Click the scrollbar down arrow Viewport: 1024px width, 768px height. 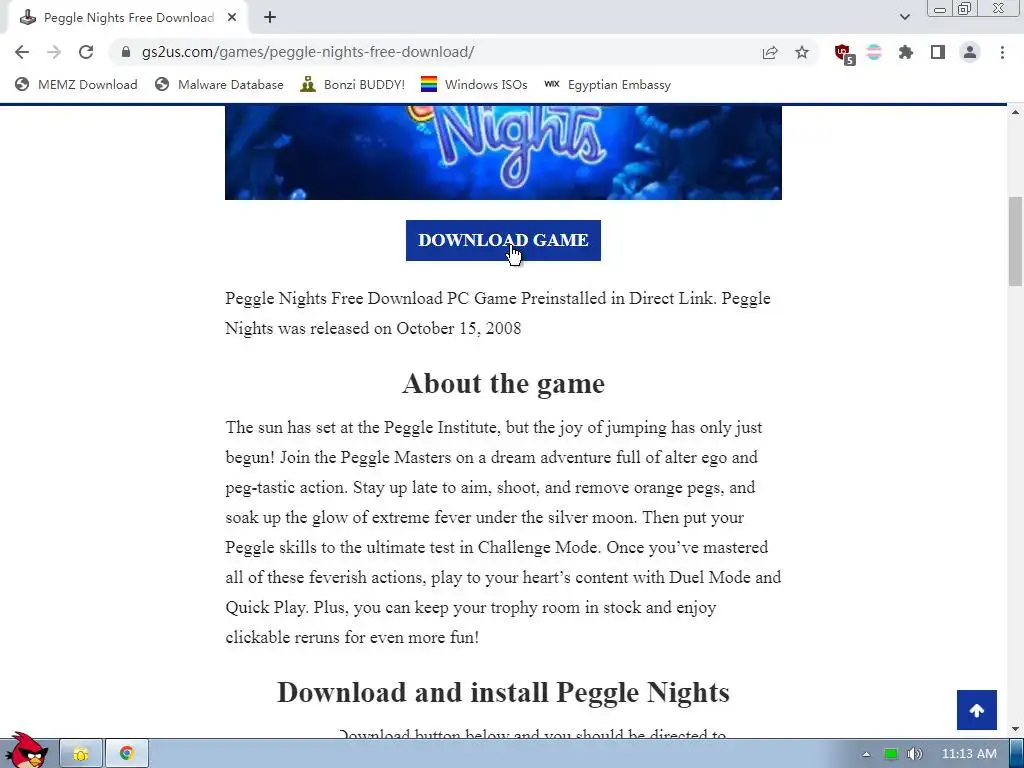[1016, 729]
